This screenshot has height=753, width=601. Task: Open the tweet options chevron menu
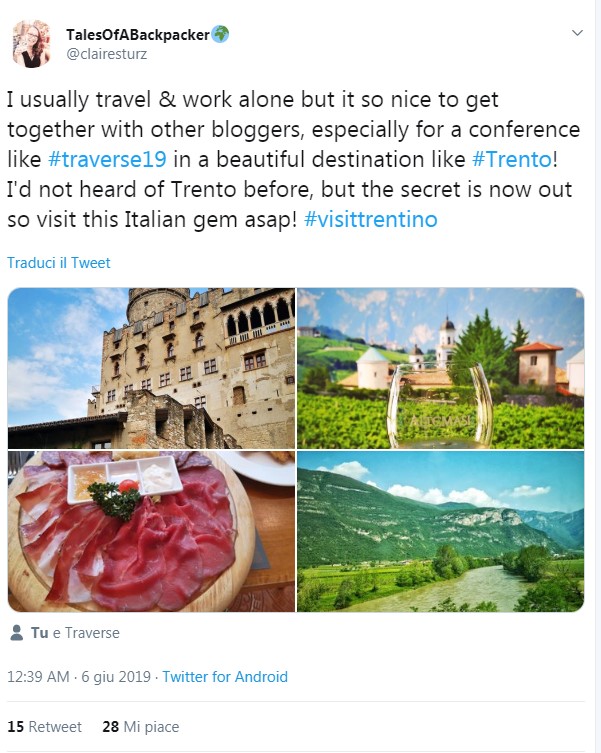point(576,33)
